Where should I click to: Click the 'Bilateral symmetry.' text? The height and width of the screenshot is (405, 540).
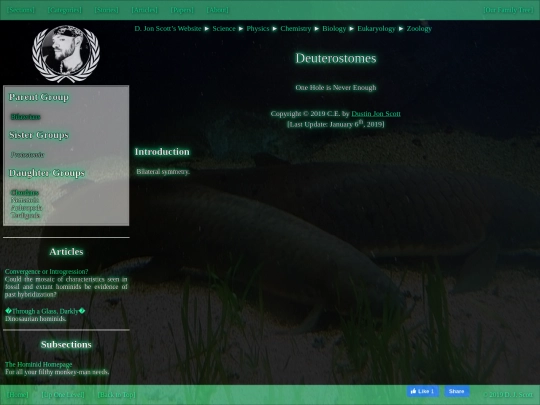(163, 172)
